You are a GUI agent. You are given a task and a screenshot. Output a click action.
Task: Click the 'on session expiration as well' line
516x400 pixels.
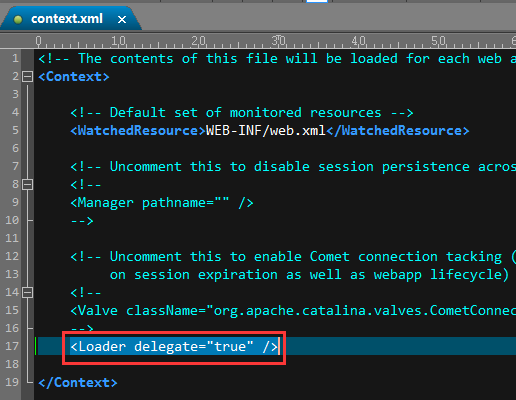[x=309, y=275]
